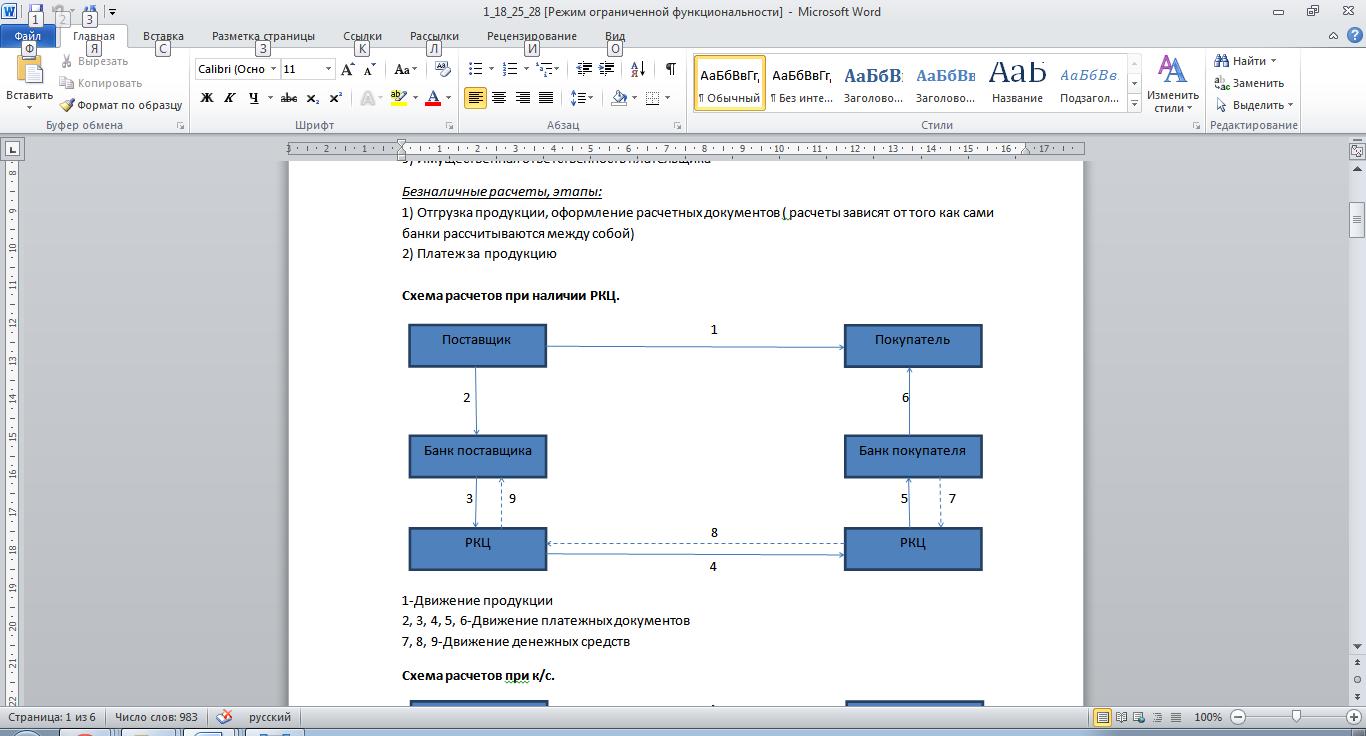Align paragraph to the right

522,98
